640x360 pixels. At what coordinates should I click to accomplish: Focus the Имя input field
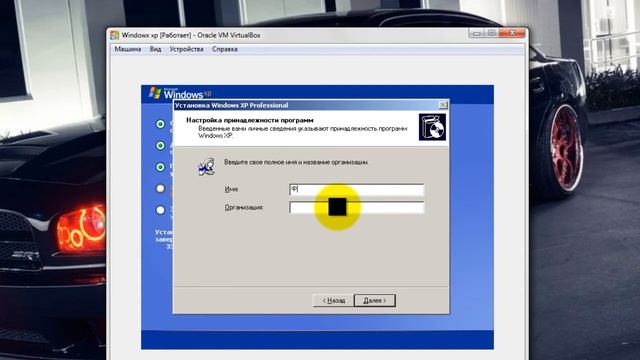pyautogui.click(x=357, y=190)
